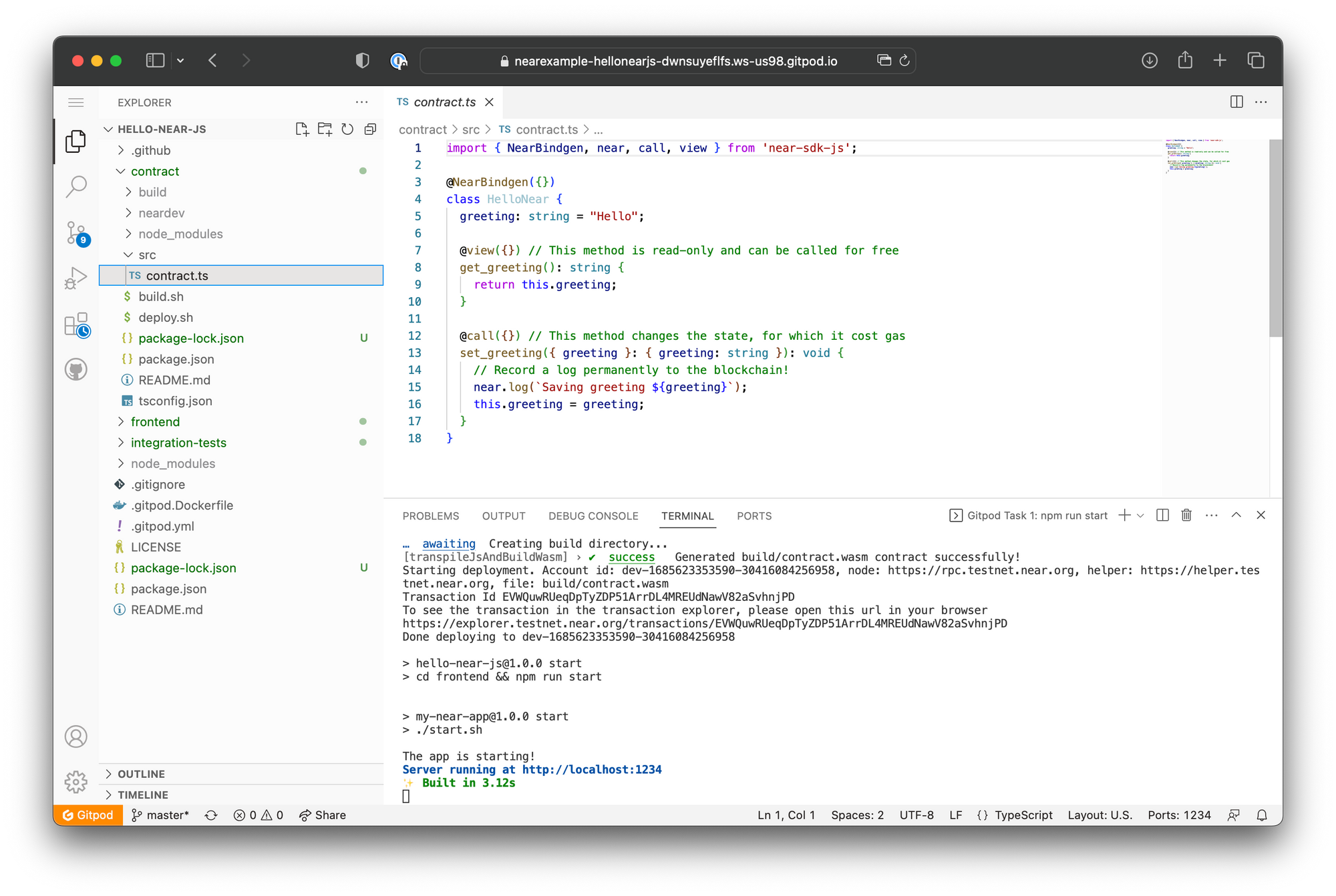Open the Extensions view
This screenshot has height=896, width=1336.
click(x=76, y=324)
